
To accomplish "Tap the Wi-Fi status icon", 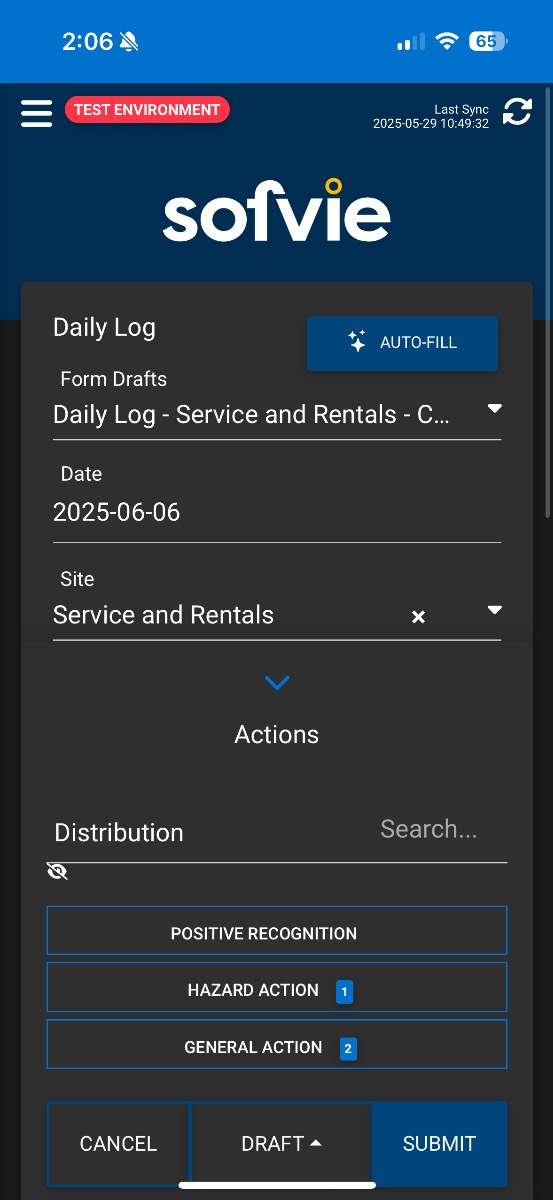I will tap(447, 41).
